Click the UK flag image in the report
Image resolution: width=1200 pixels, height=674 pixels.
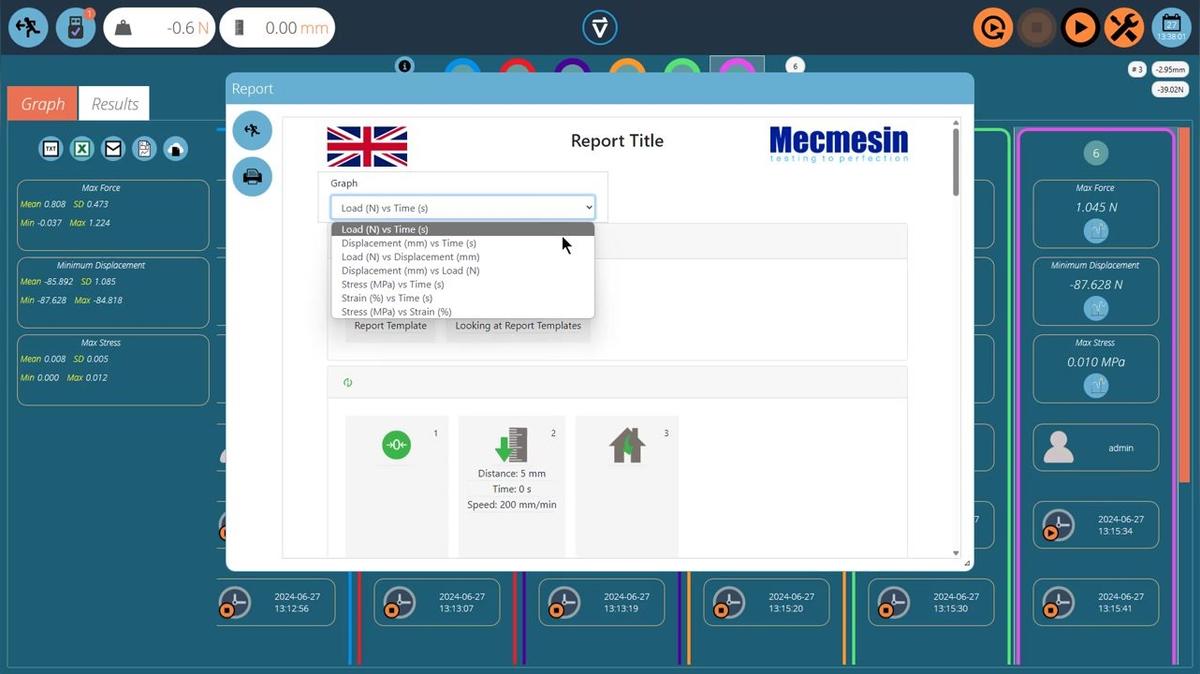click(367, 146)
